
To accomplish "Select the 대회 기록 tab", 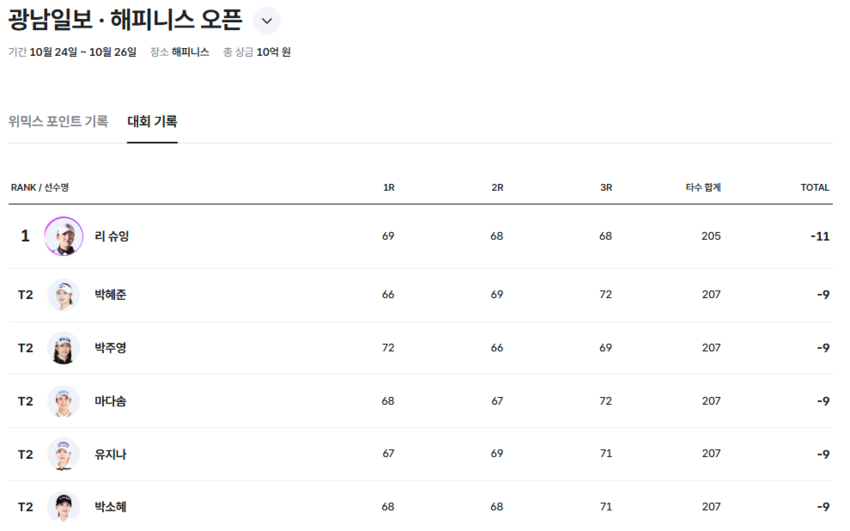I will 152,121.
